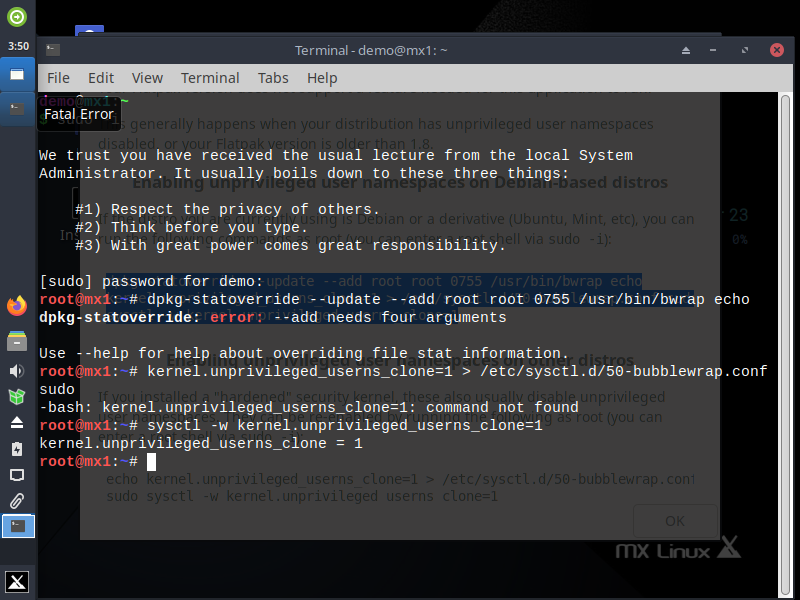Click the terminal vertical scrollbar
The width and height of the screenshot is (800, 600).
click(x=785, y=344)
